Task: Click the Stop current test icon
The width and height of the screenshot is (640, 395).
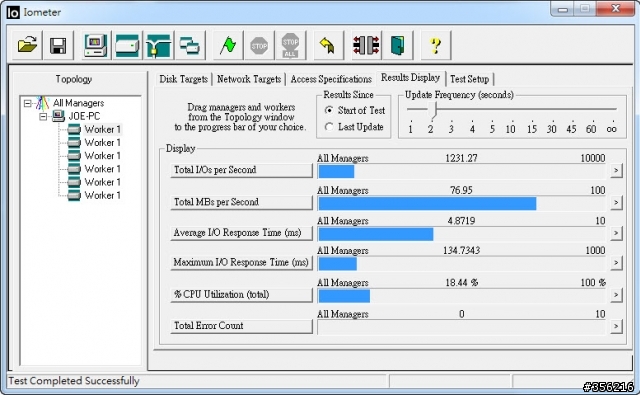Action: tap(259, 45)
